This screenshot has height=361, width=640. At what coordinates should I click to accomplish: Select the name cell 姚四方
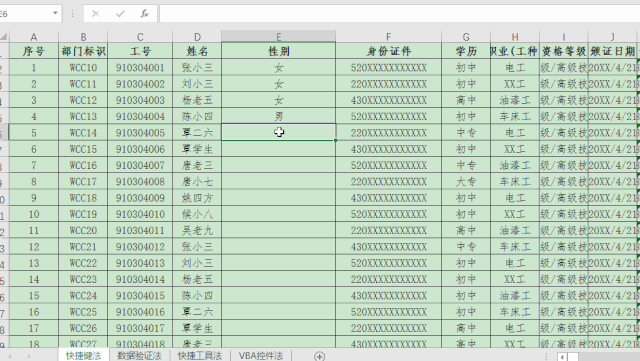point(197,198)
